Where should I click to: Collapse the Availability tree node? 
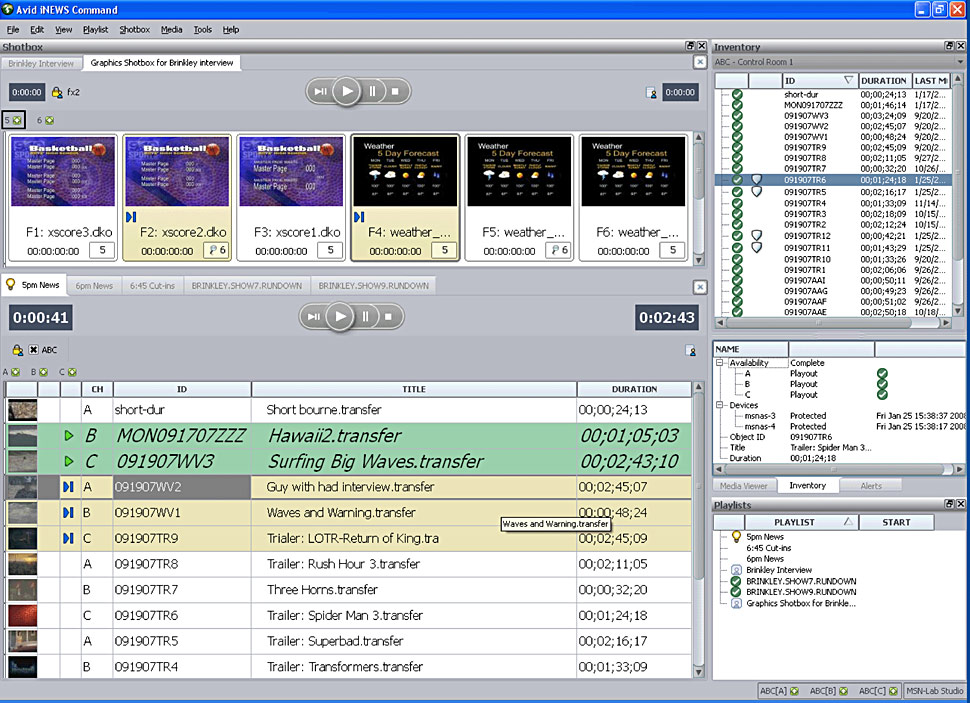coord(721,363)
